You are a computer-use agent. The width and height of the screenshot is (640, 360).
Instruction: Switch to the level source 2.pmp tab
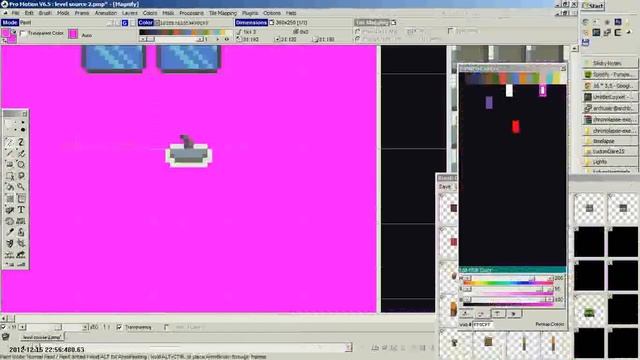42,337
